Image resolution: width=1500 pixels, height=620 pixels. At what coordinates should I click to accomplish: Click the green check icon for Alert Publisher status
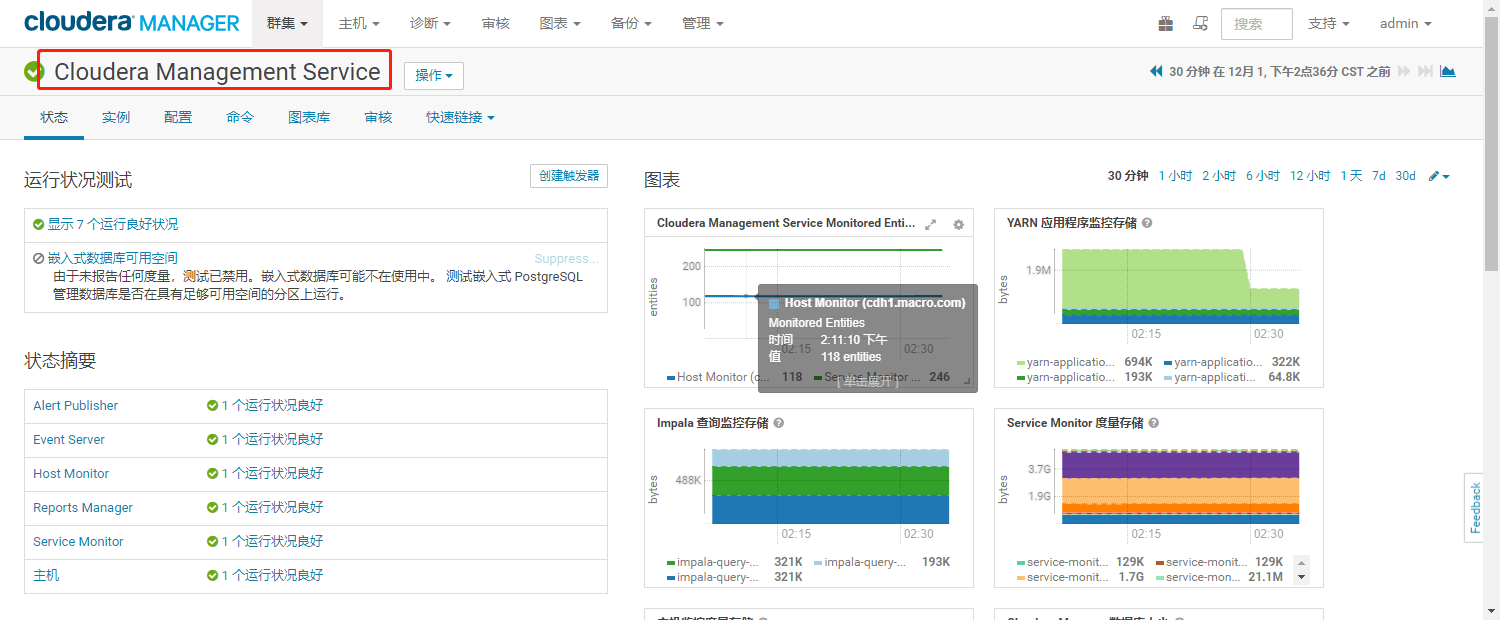click(212, 406)
